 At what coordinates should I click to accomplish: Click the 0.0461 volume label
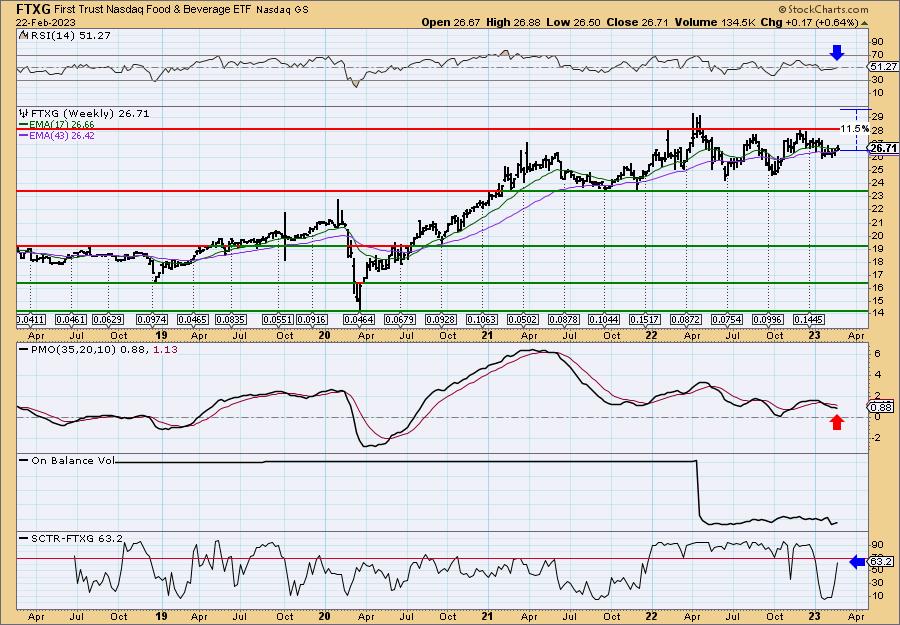coord(72,319)
